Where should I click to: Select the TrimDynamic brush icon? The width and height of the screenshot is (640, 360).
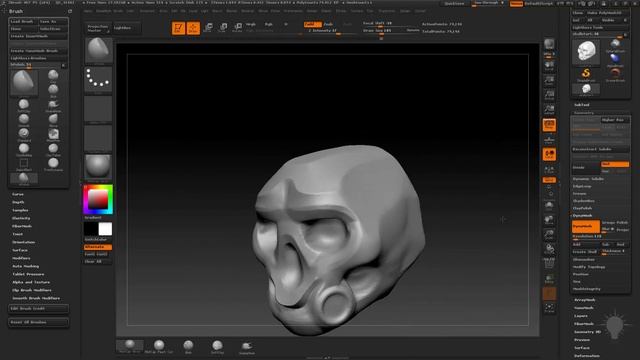click(53, 164)
